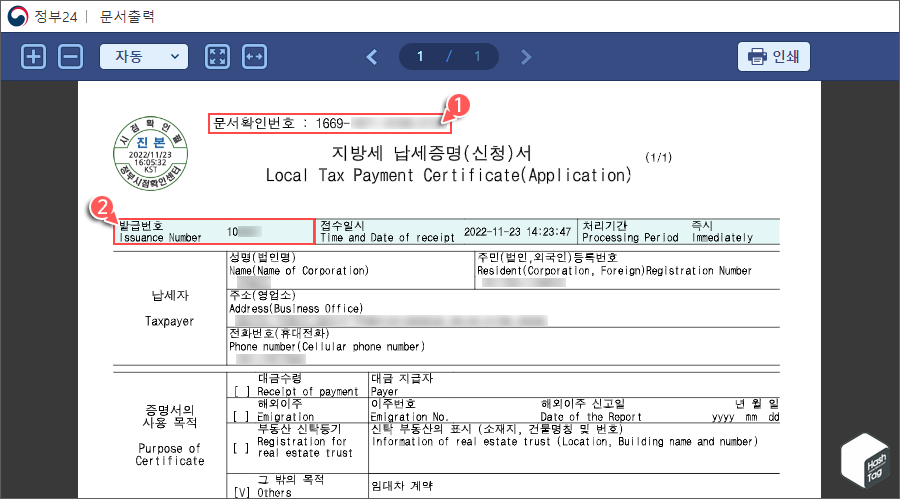Open the 자동 zoom level dropdown

click(x=143, y=57)
